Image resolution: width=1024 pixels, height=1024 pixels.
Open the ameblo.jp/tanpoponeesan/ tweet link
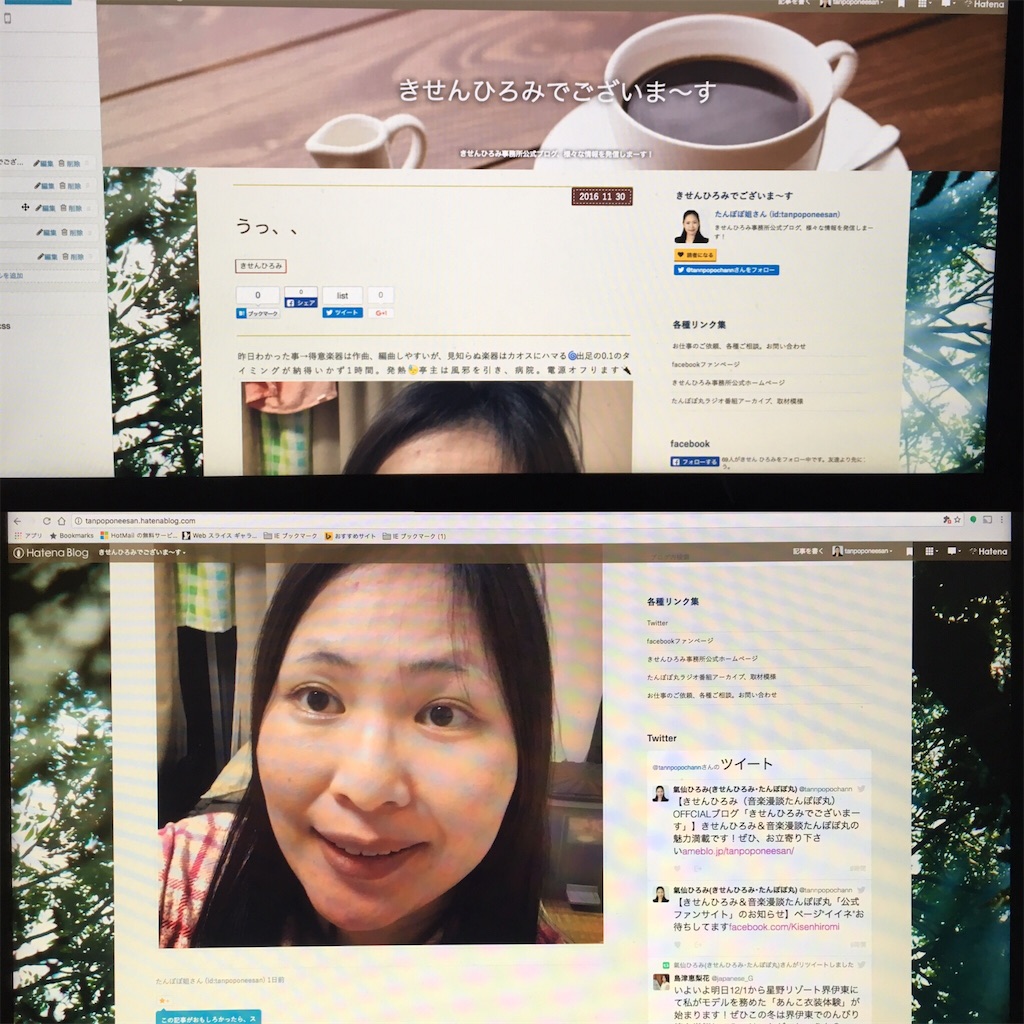pyautogui.click(x=738, y=851)
